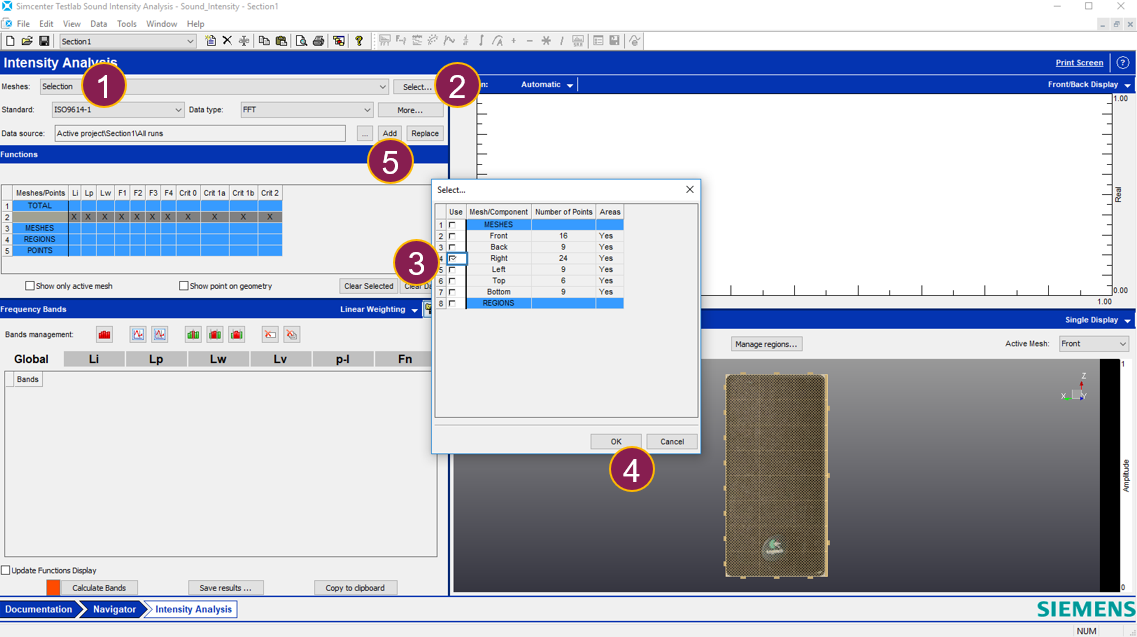Open the Active Mesh Front dropdown
The width and height of the screenshot is (1137, 637).
(1093, 344)
